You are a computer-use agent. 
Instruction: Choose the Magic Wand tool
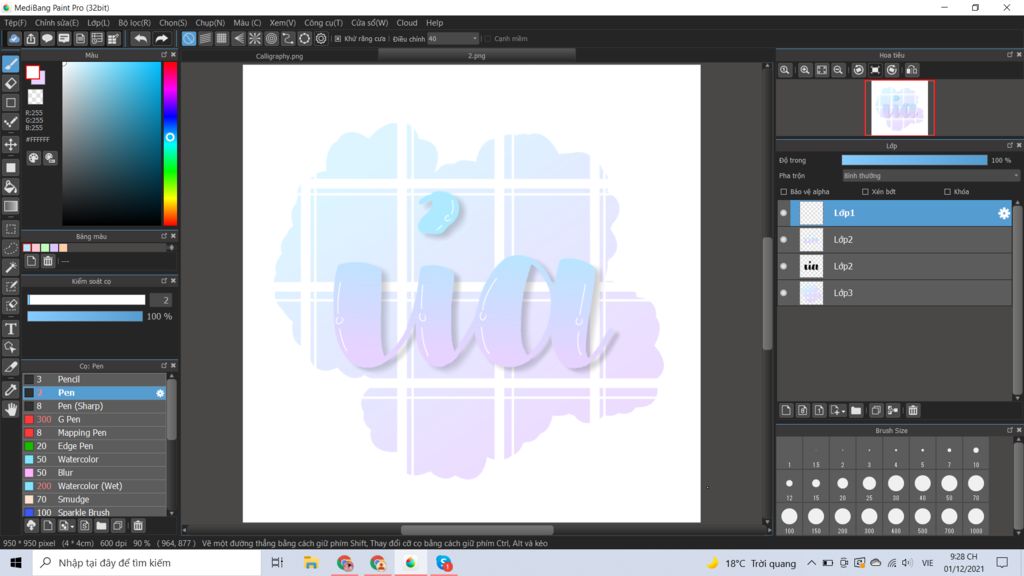point(10,267)
